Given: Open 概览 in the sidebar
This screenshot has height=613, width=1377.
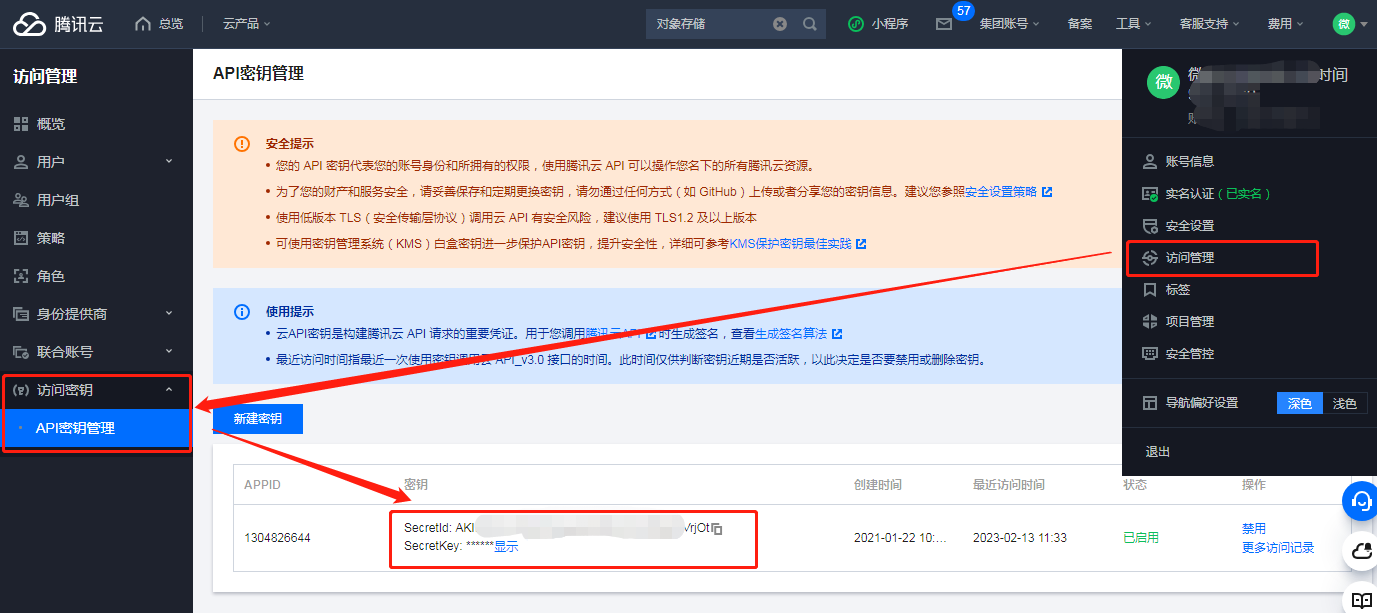Looking at the screenshot, I should 96,124.
